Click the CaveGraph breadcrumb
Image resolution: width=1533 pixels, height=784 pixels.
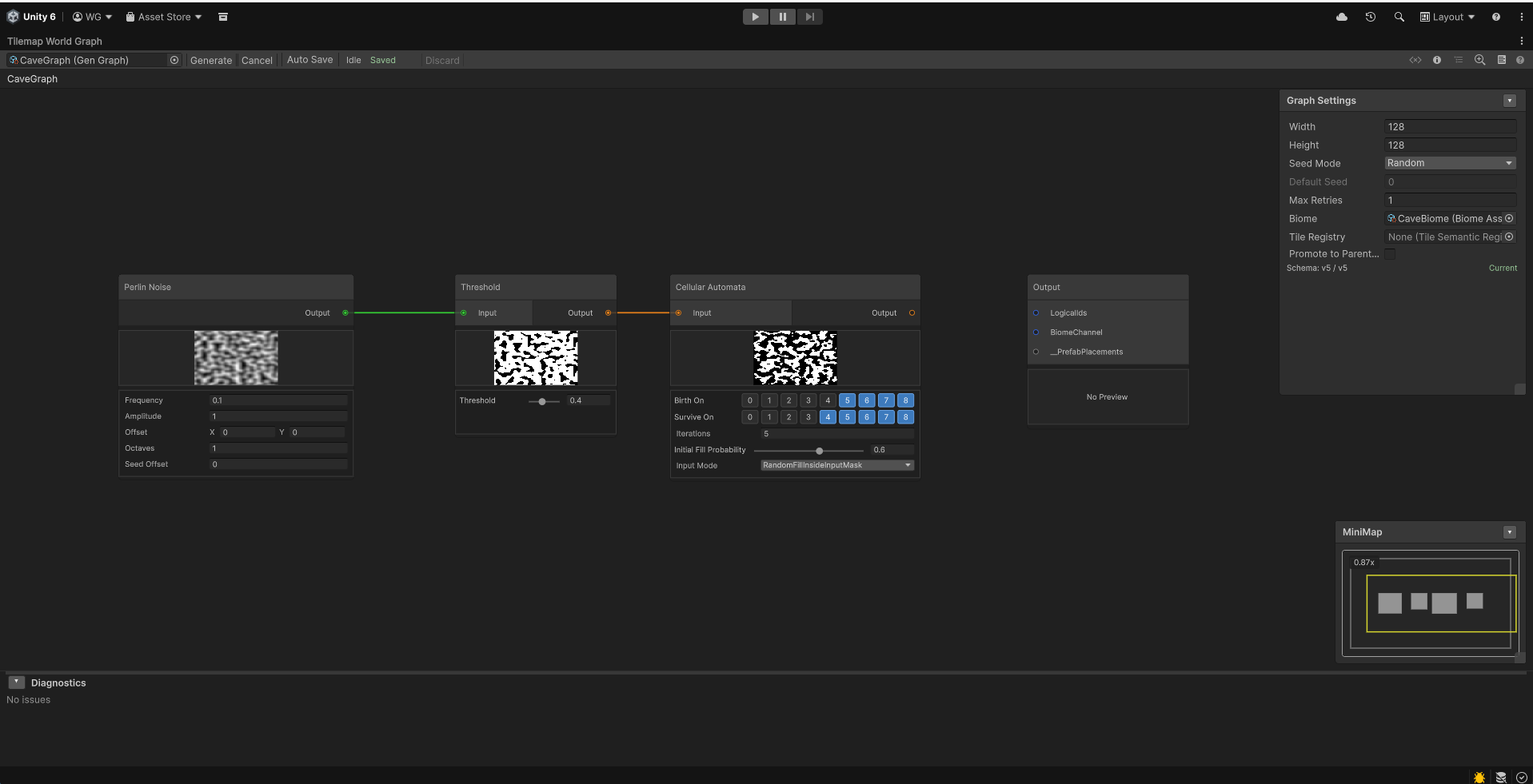point(32,79)
